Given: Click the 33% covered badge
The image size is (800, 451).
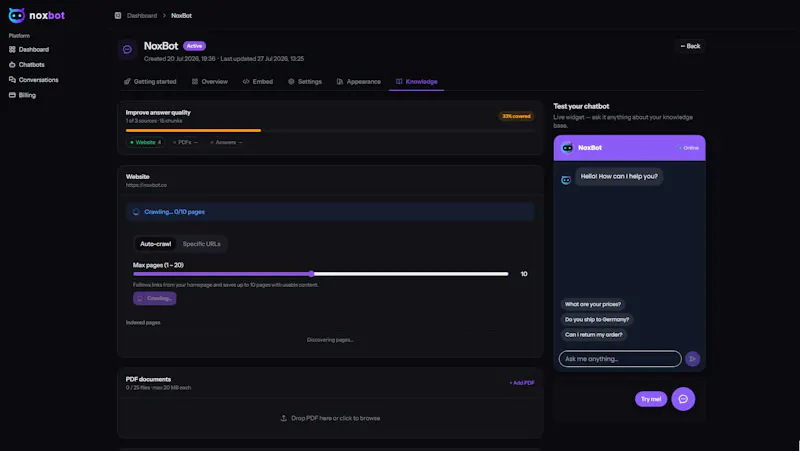Looking at the screenshot, I should (516, 116).
